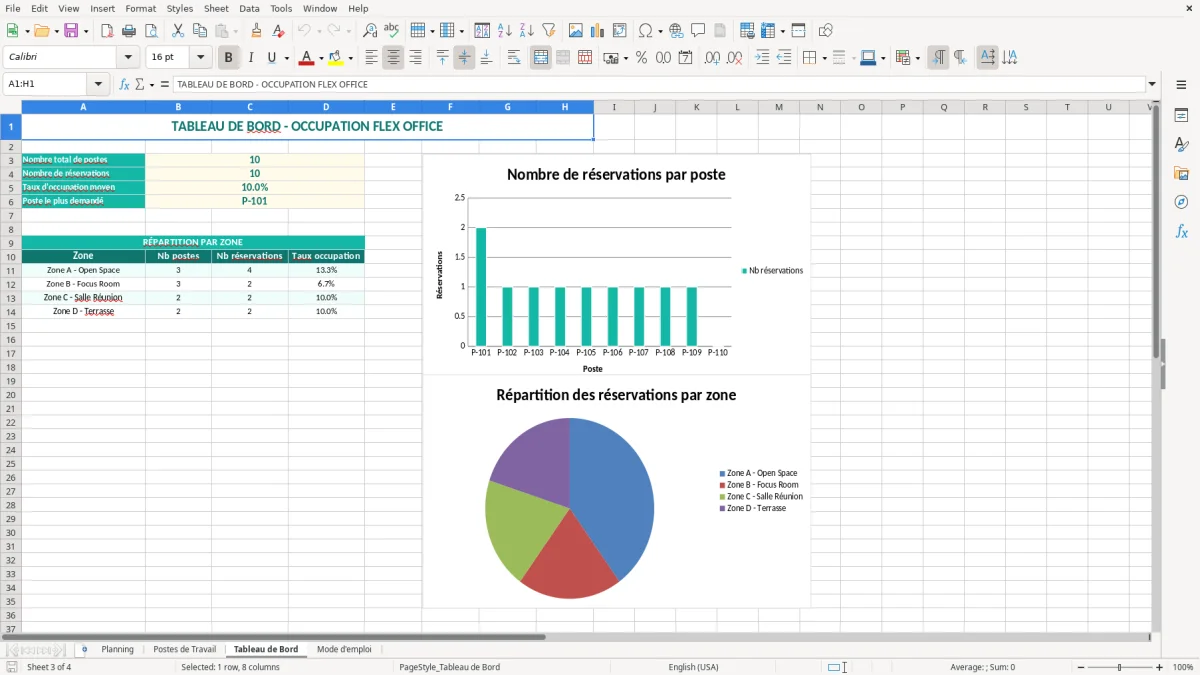Toggle Align Left
This screenshot has width=1200, height=675.
click(371, 58)
